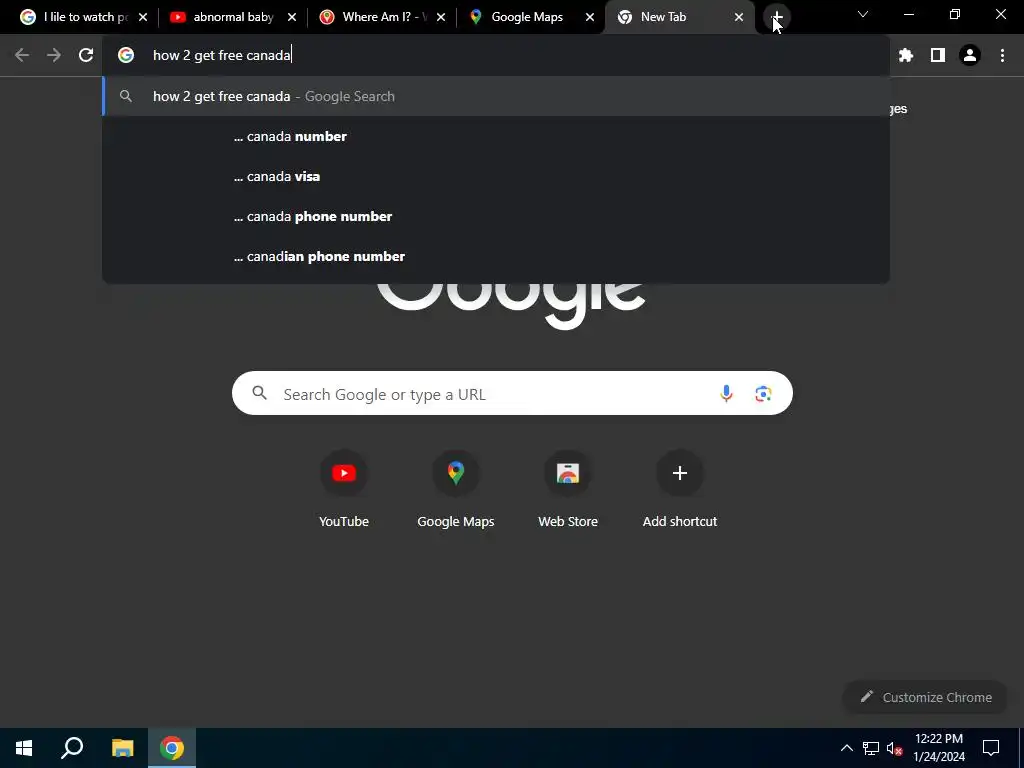Open the profile avatar icon
Viewport: 1024px width, 768px height.
tap(970, 56)
